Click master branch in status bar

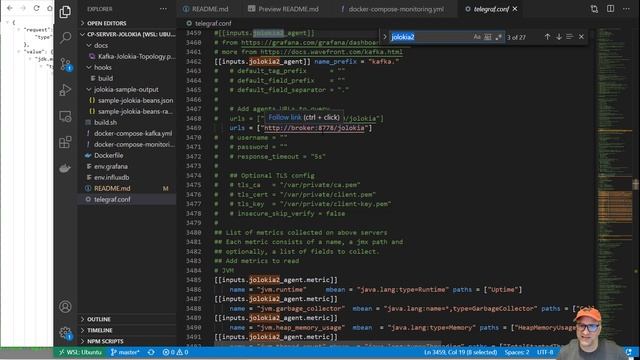(x=125, y=352)
